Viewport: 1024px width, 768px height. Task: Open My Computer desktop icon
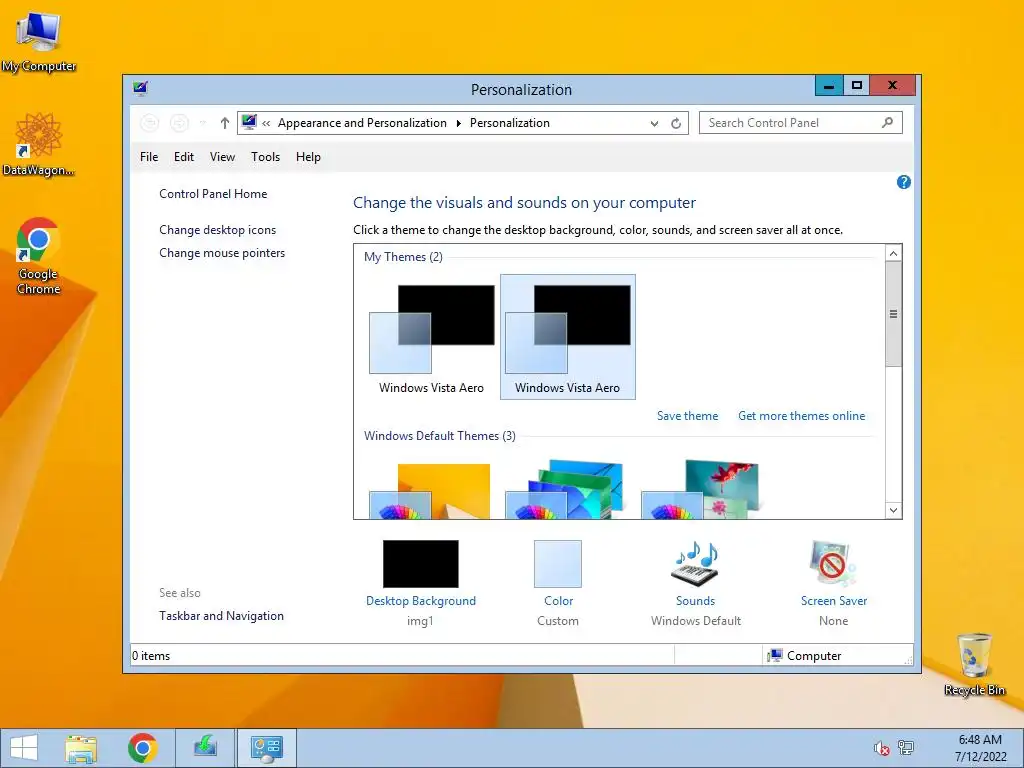(39, 40)
